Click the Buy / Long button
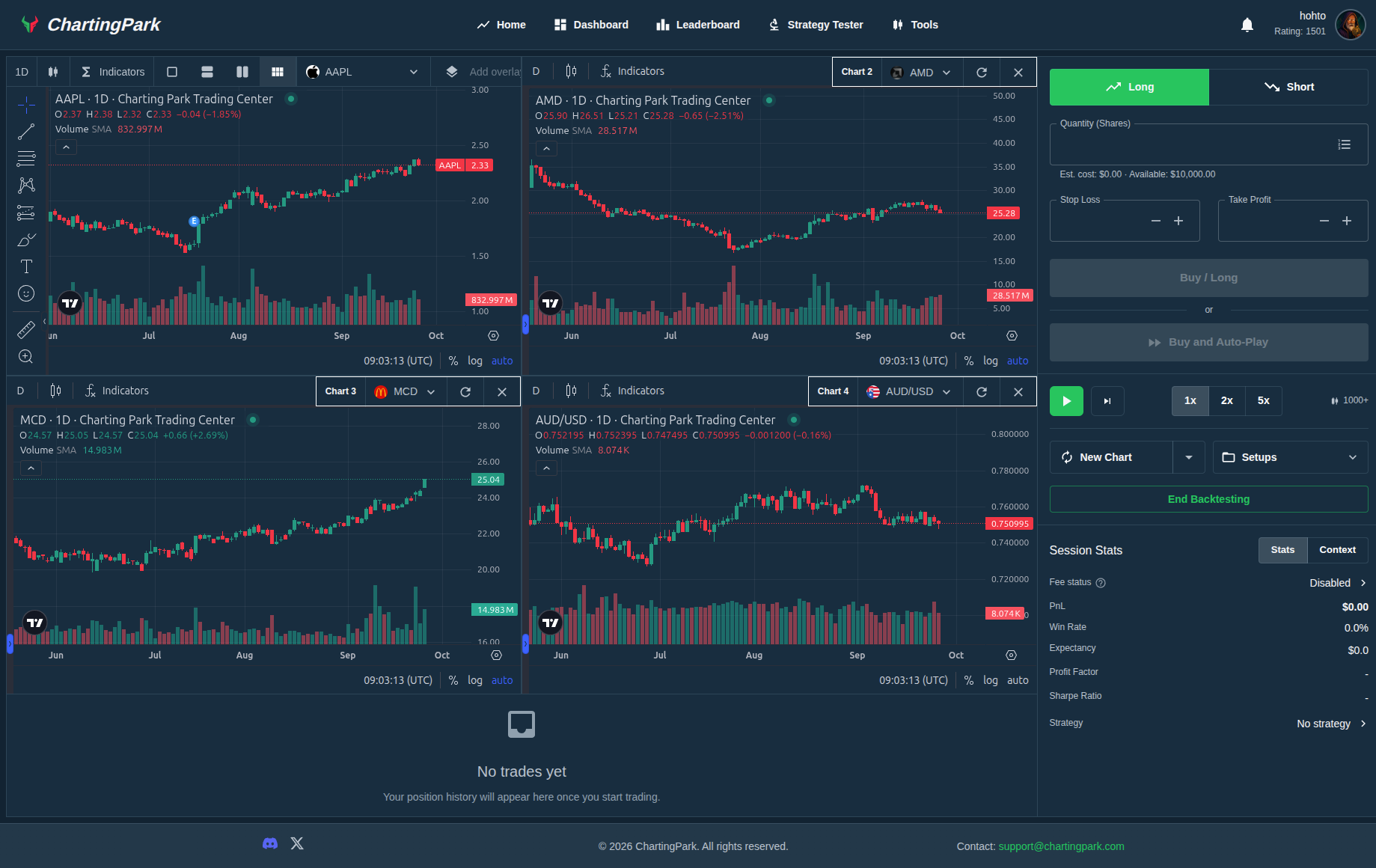 (1208, 278)
